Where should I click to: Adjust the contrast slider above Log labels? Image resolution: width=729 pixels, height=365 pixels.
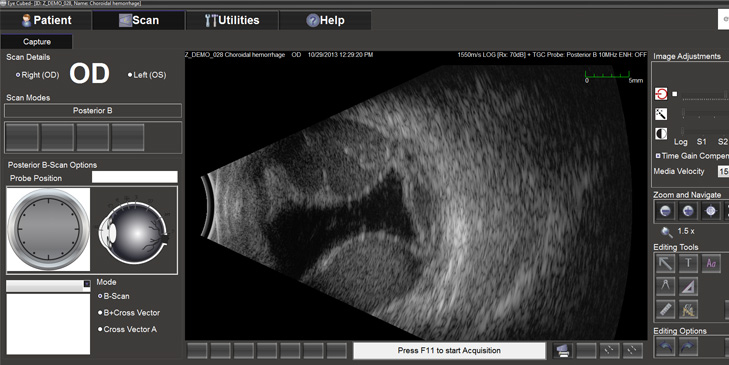(x=705, y=132)
